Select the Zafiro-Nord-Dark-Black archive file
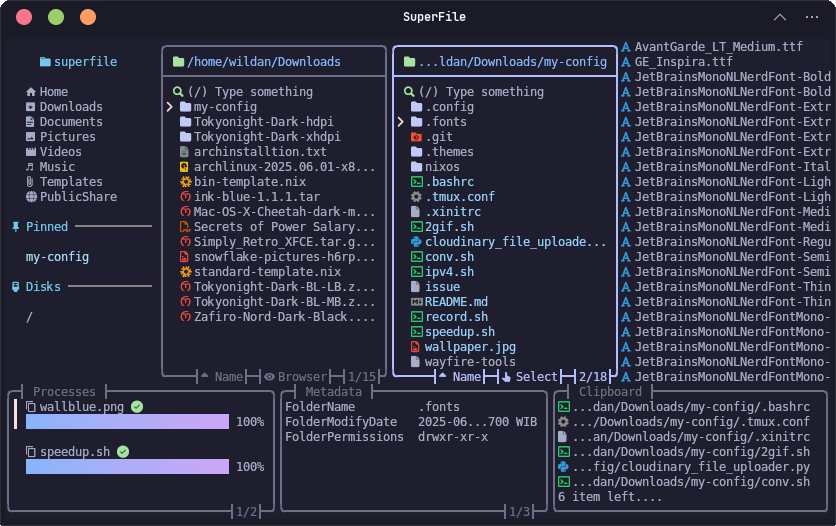This screenshot has height=526, width=836. point(277,317)
